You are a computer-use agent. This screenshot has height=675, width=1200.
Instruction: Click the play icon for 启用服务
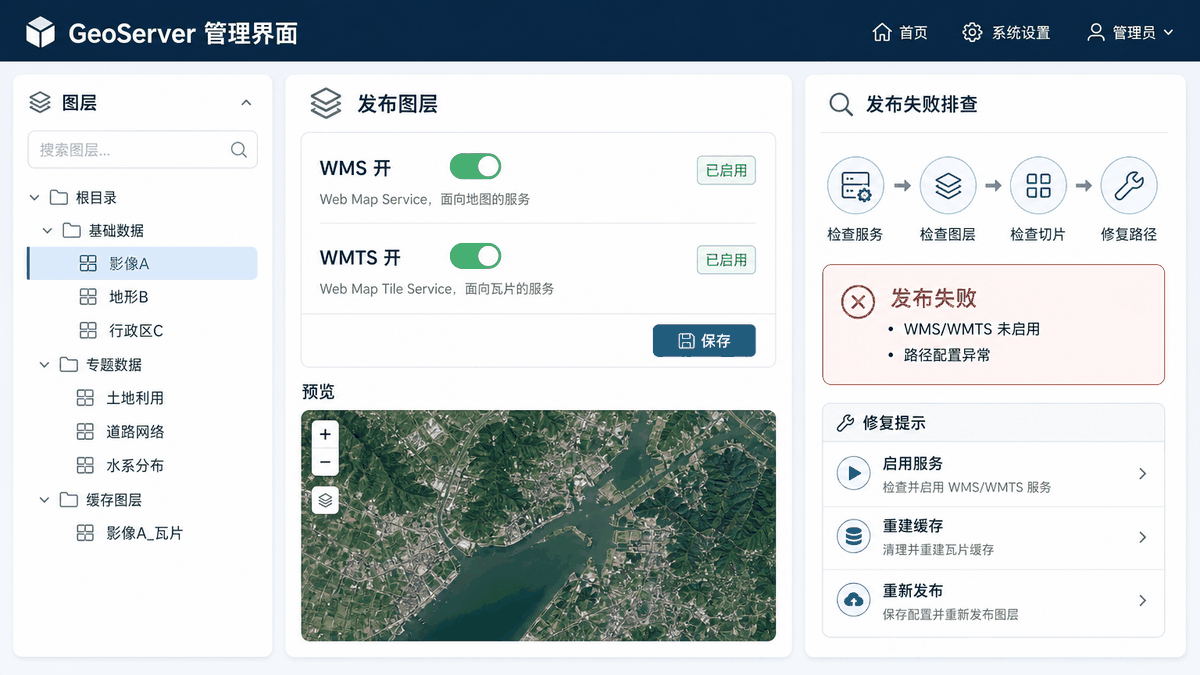(854, 473)
